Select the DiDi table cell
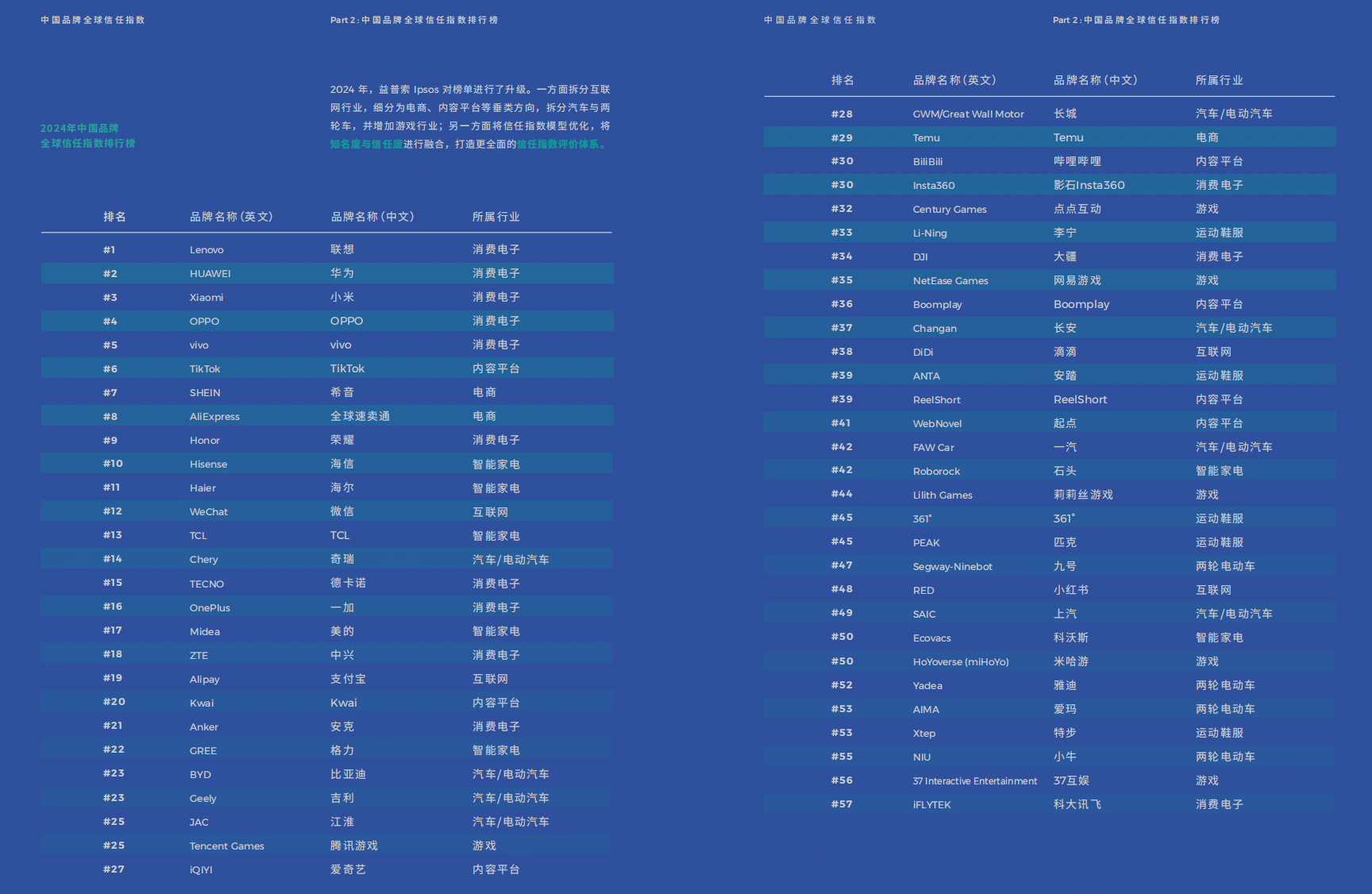 coord(923,353)
